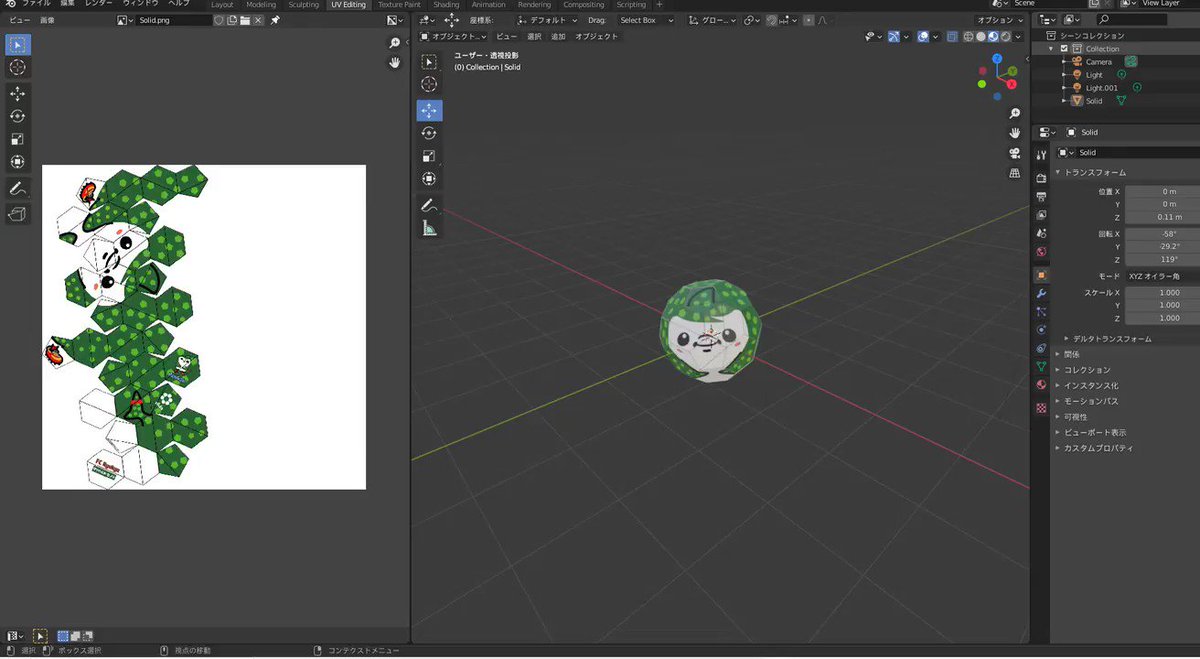This screenshot has width=1200, height=659.
Task: Toggle snapping magnet in viewport header
Action: click(772, 20)
